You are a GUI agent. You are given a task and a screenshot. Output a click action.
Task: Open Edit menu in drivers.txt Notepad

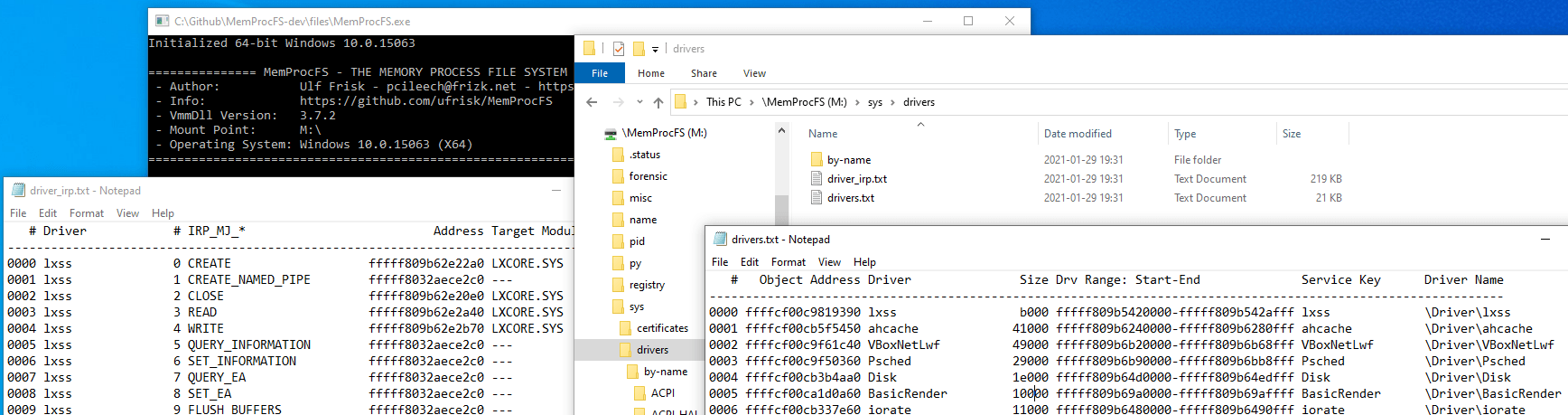click(x=750, y=262)
